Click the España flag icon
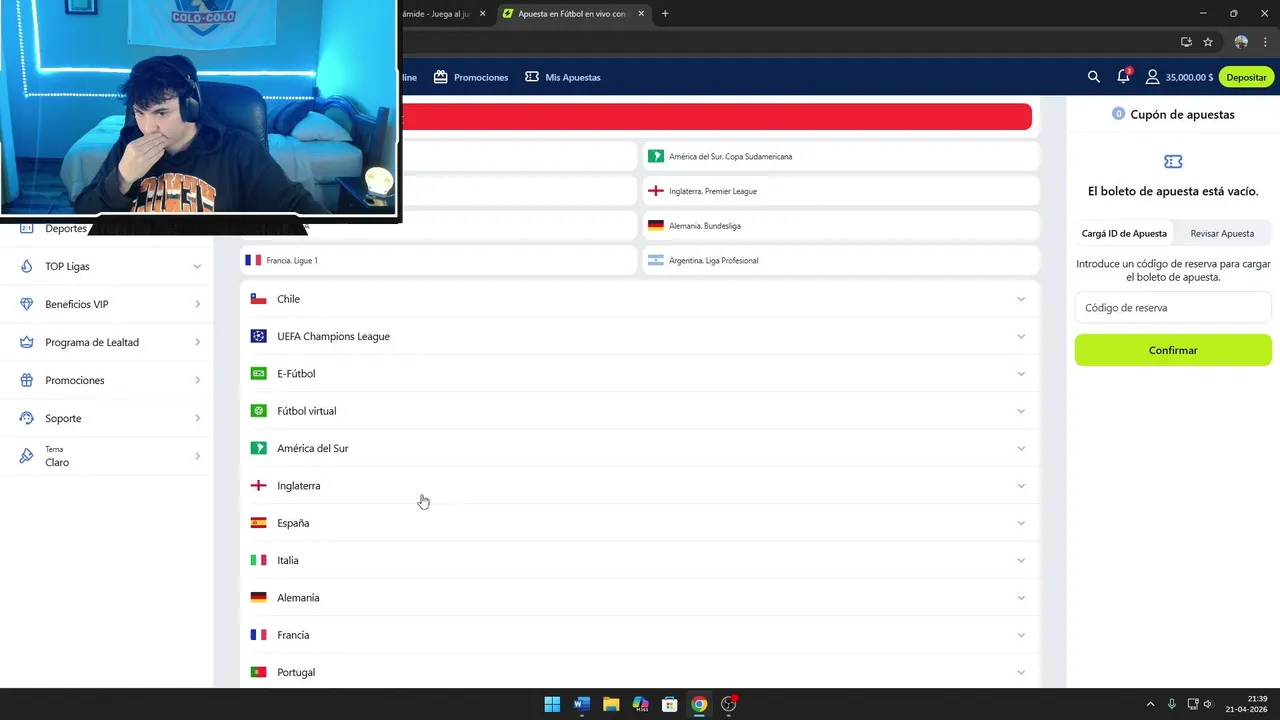This screenshot has height=720, width=1280. [x=258, y=523]
